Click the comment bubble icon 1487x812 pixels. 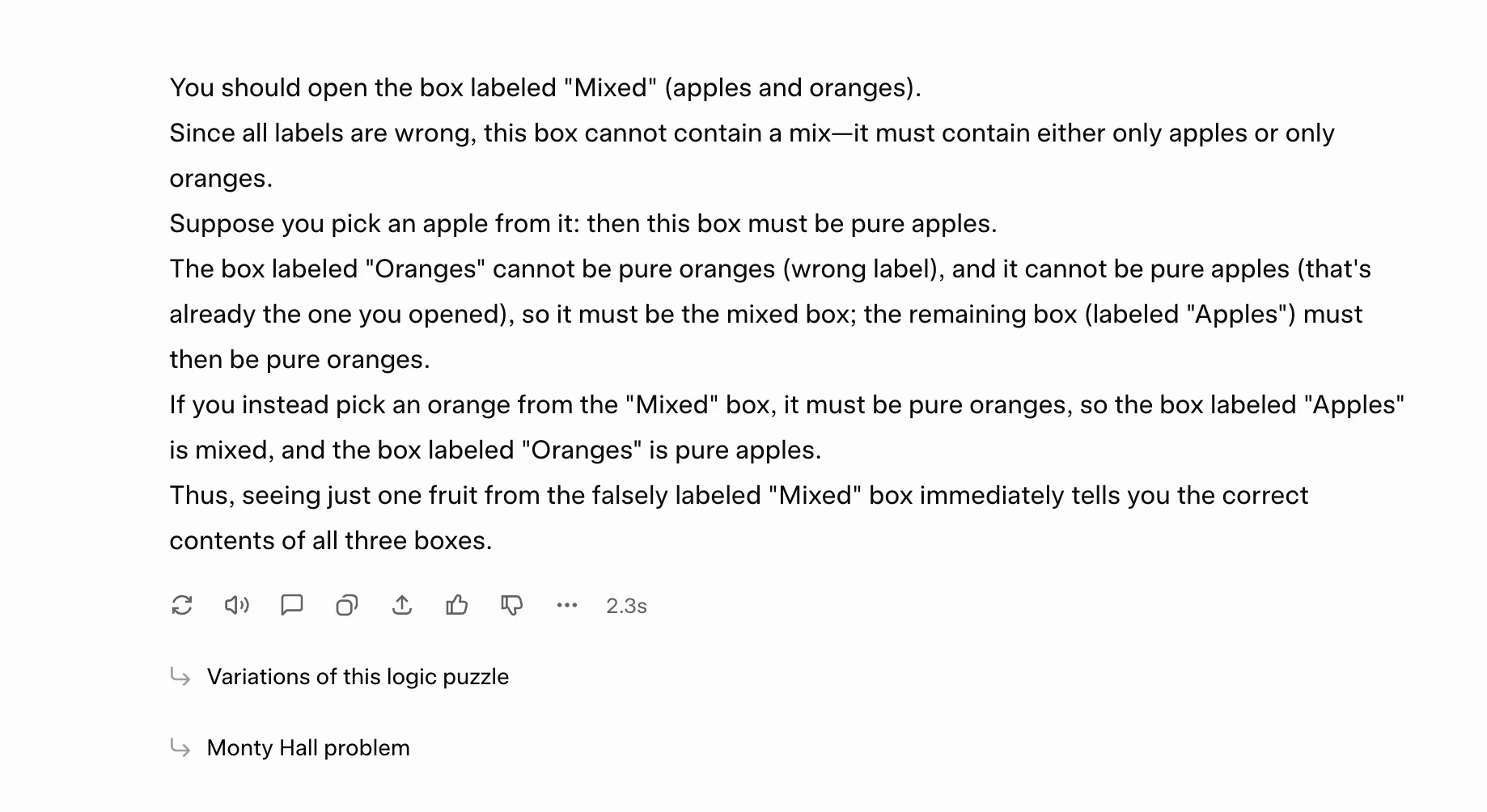[x=291, y=605]
